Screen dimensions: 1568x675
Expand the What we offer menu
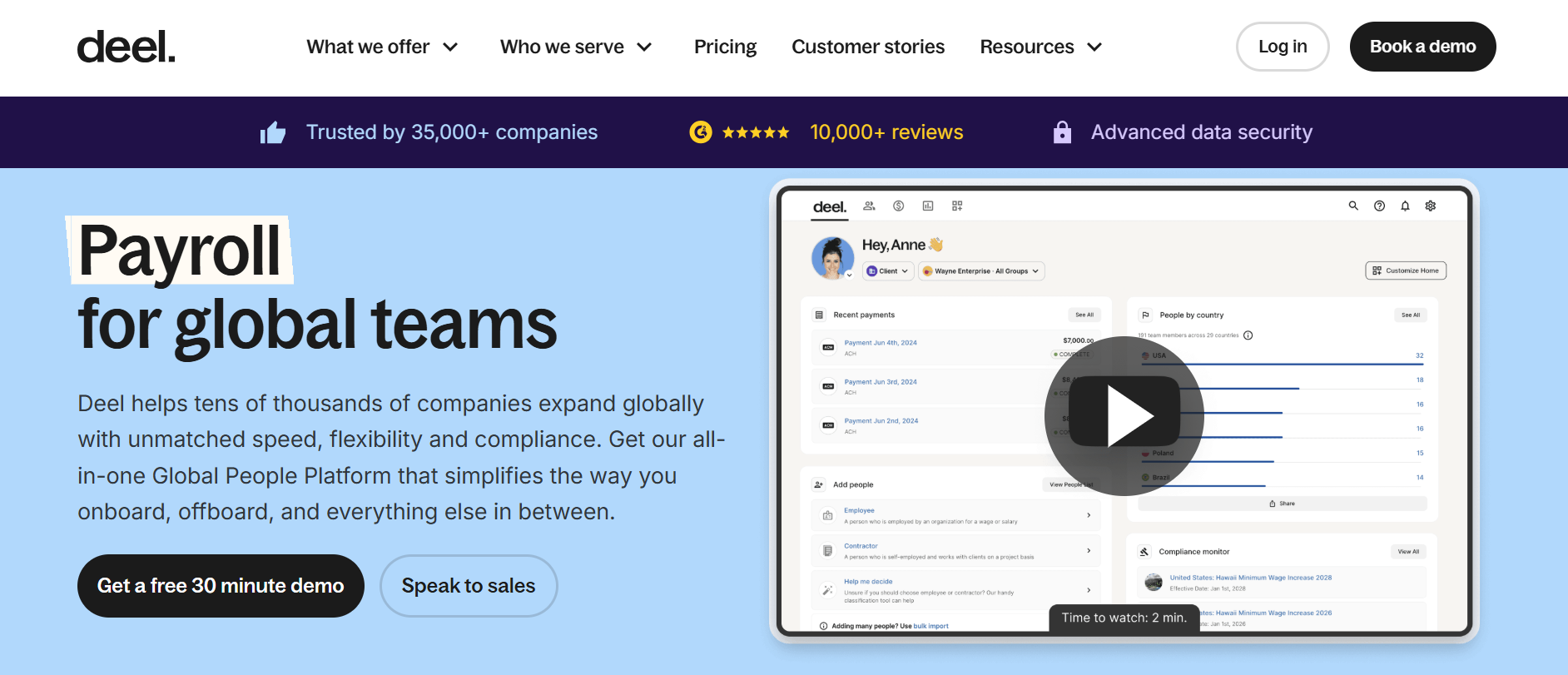click(382, 47)
